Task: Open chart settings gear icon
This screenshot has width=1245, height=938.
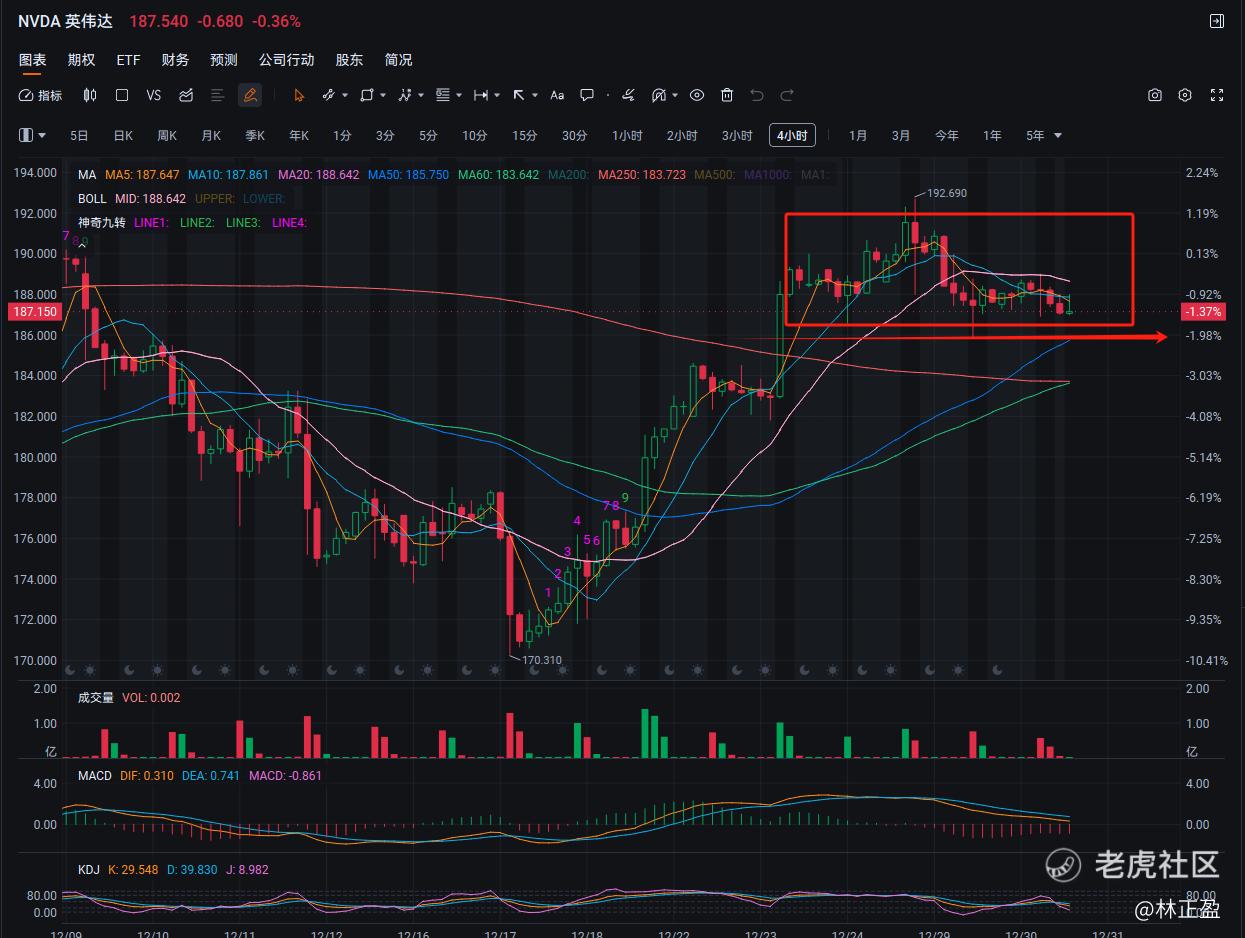Action: 1185,95
